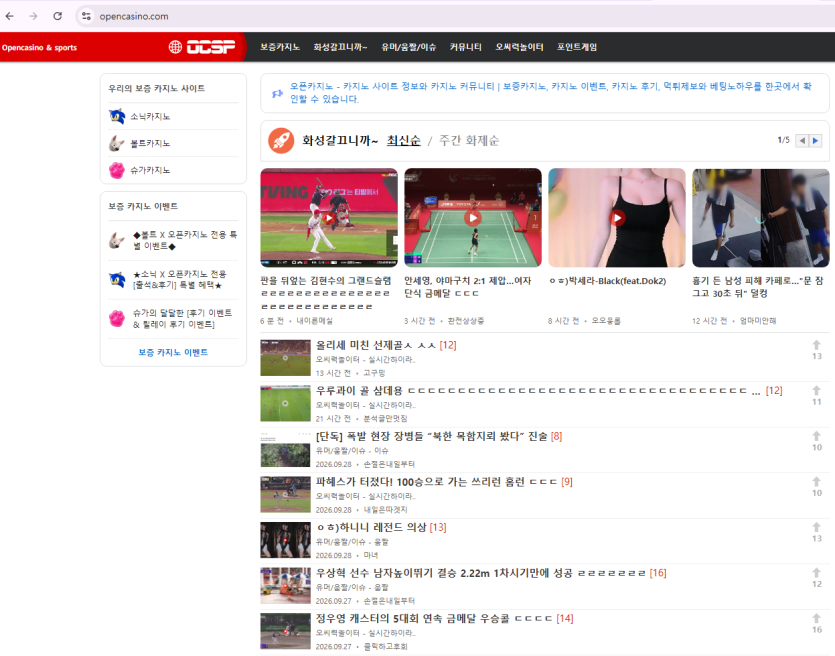Open the 유머/움짤/이슈 menu

click(x=408, y=47)
